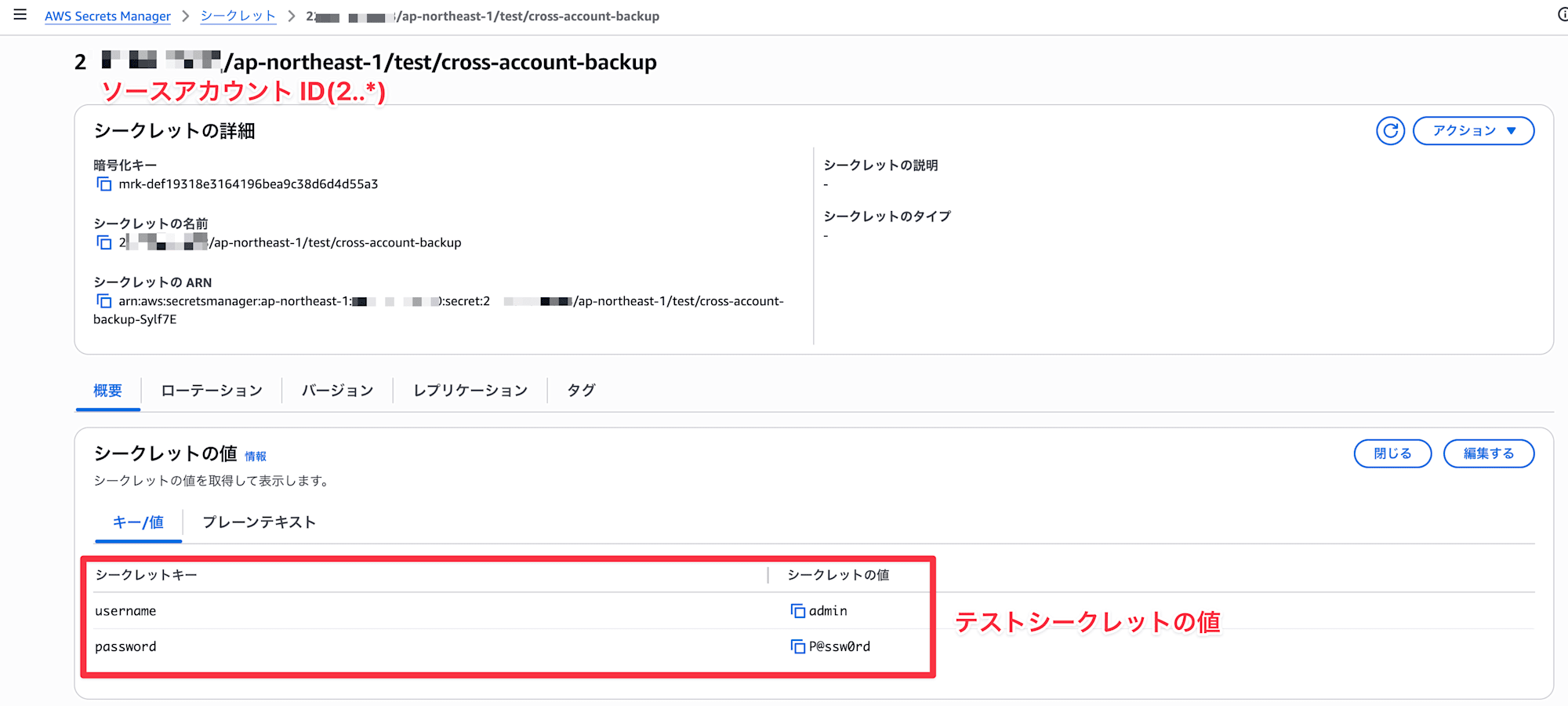Copy the secret ARN
Screen dimensions: 1568x706
[103, 301]
